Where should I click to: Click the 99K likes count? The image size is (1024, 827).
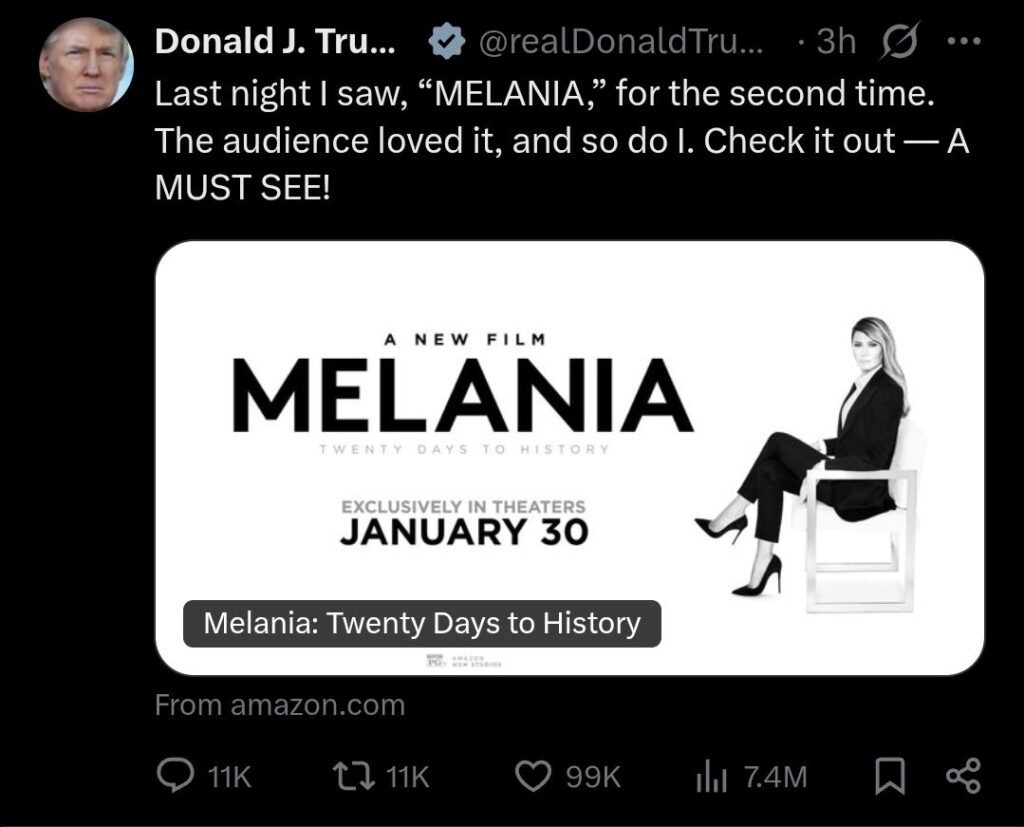click(594, 777)
